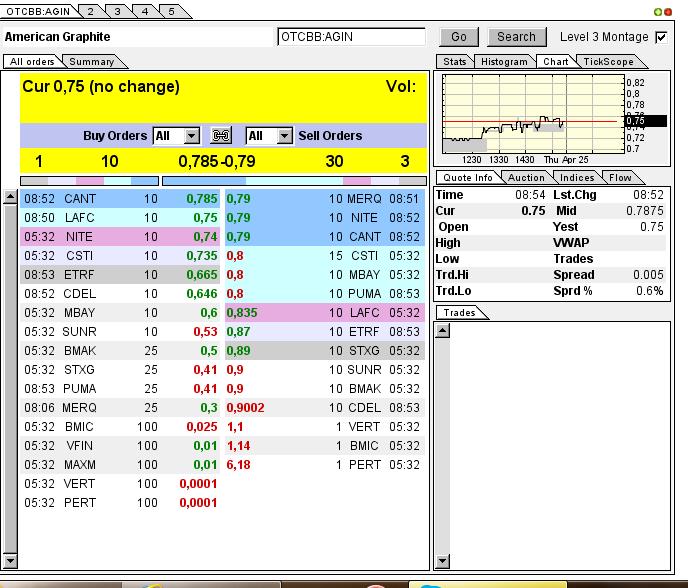The width and height of the screenshot is (688, 588).
Task: Switch to the Summary tab
Action: tap(91, 62)
